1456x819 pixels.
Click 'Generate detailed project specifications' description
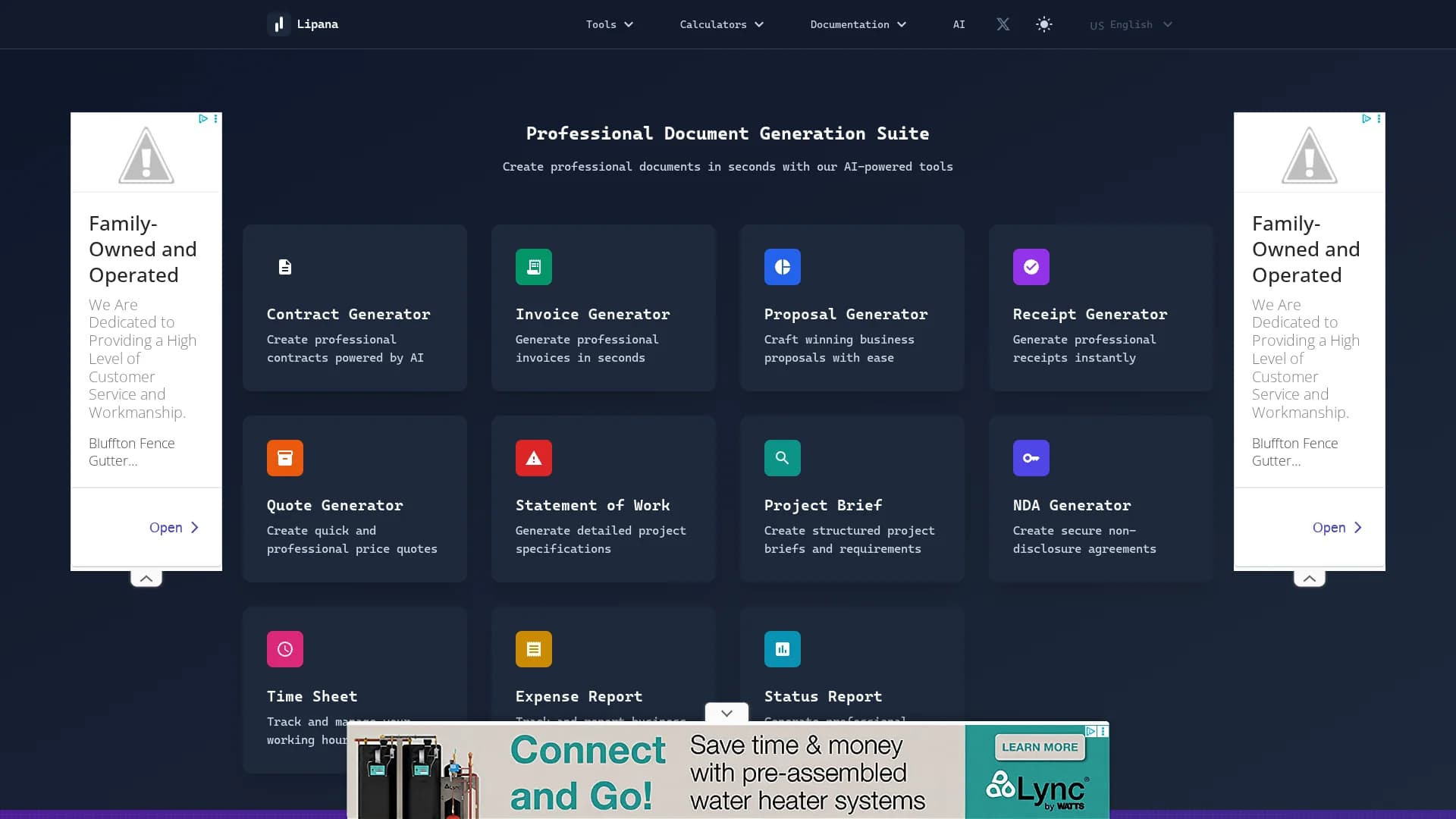601,540
